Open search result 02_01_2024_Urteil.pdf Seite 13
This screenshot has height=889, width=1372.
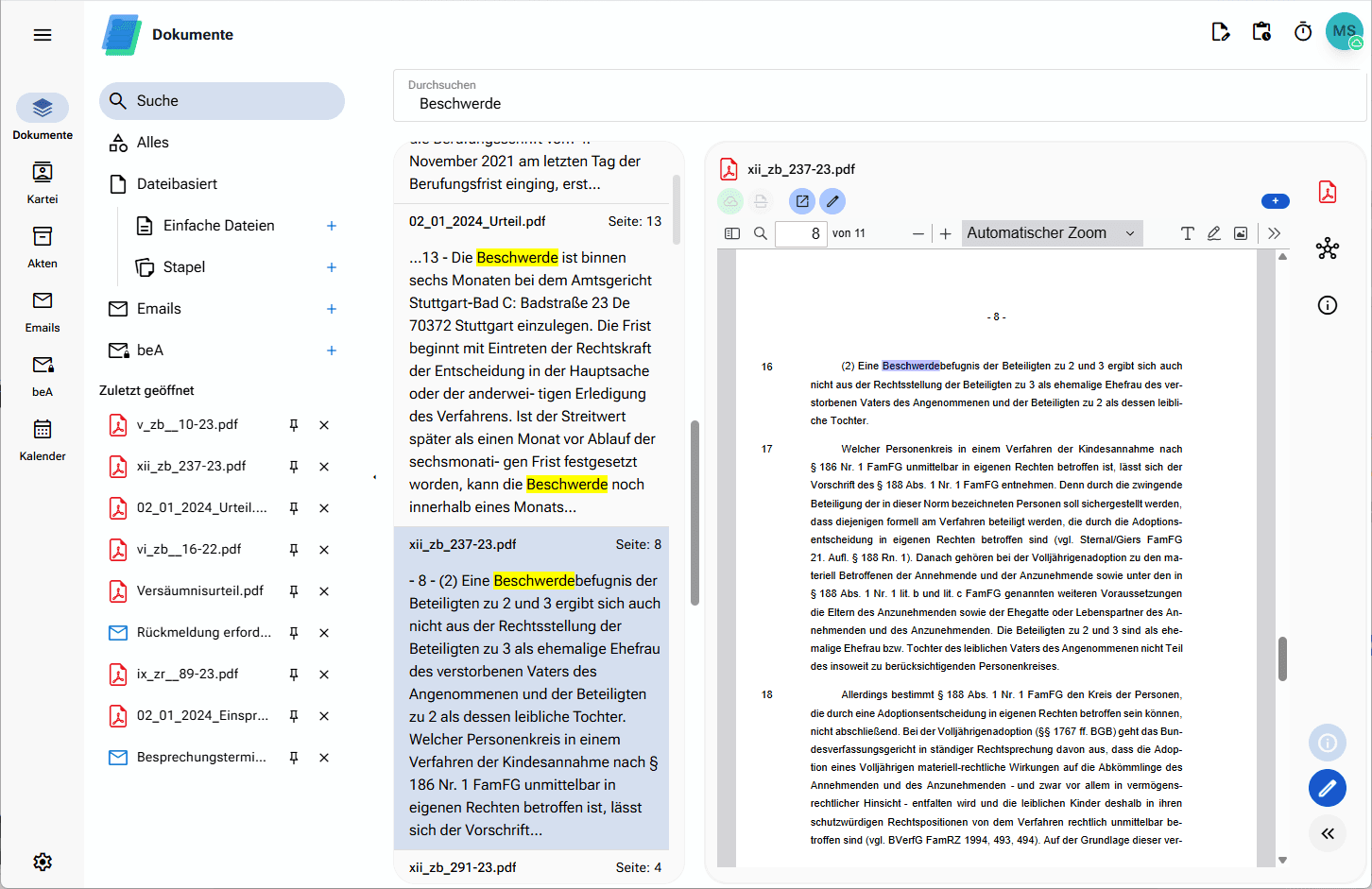pos(532,365)
